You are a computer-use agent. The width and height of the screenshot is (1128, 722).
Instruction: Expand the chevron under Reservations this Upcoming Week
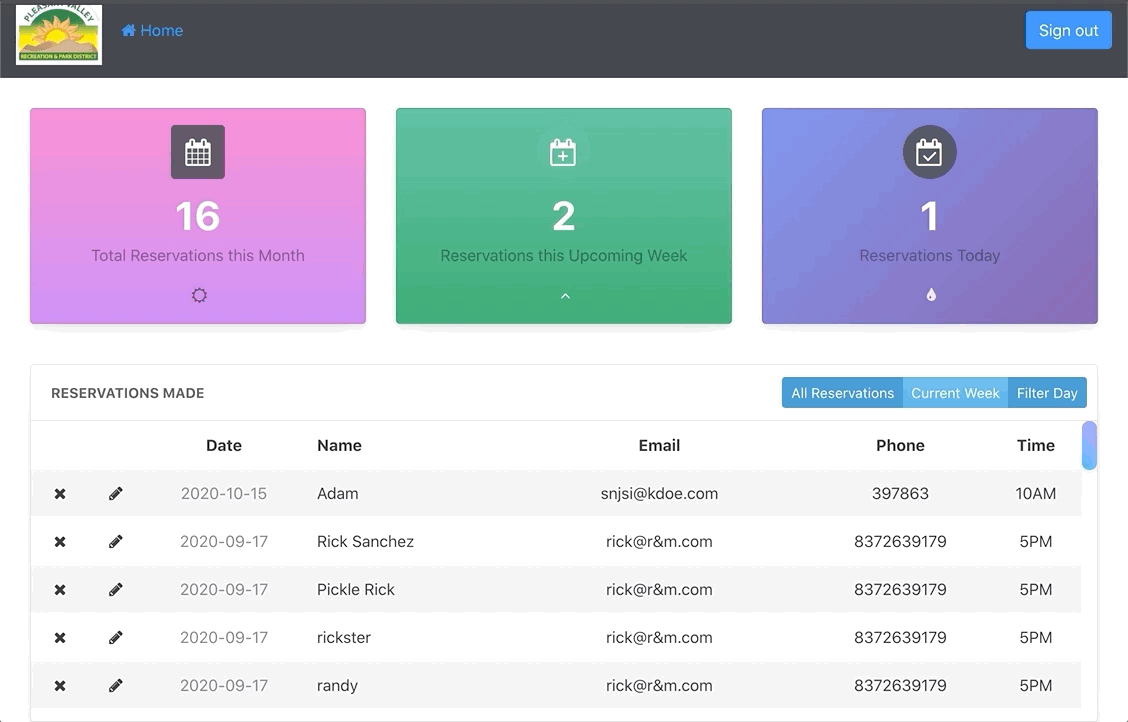point(565,296)
